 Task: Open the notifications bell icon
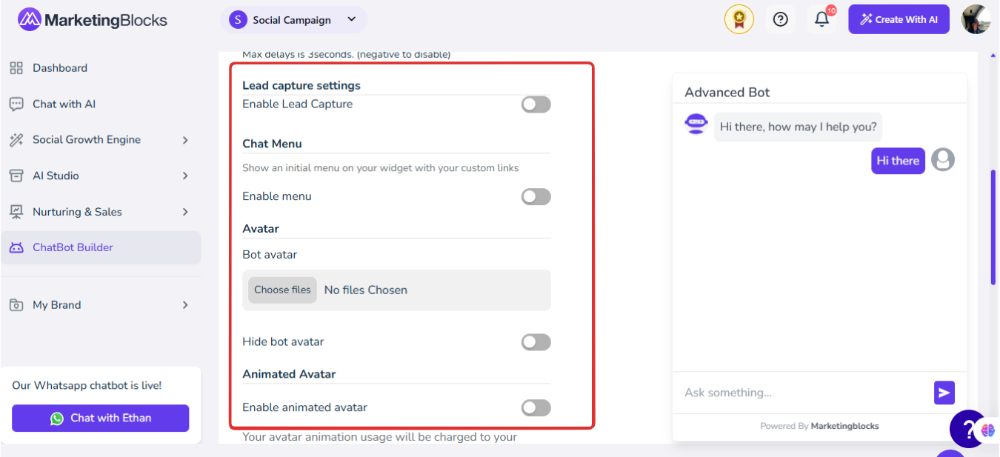[x=822, y=19]
